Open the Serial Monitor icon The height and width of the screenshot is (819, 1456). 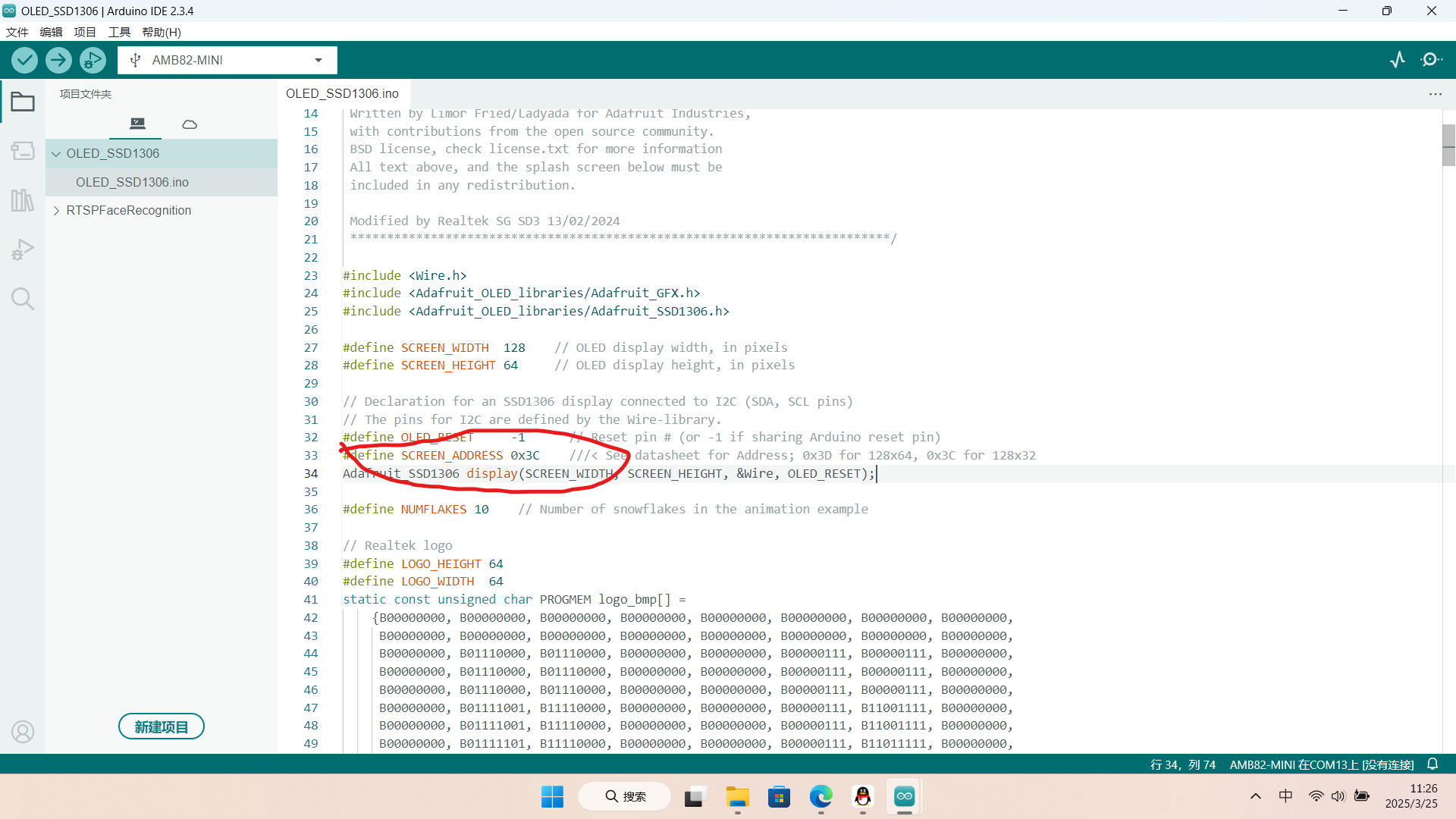point(1431,60)
